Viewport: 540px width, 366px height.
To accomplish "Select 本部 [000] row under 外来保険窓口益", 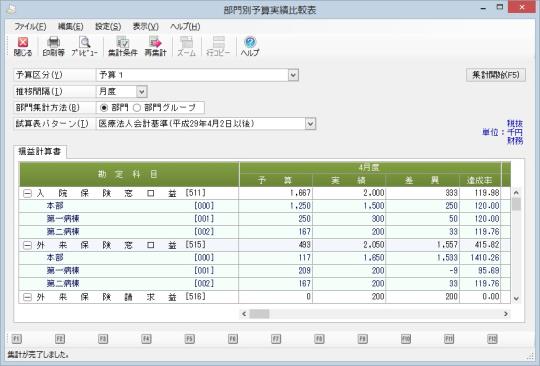I will point(264,258).
